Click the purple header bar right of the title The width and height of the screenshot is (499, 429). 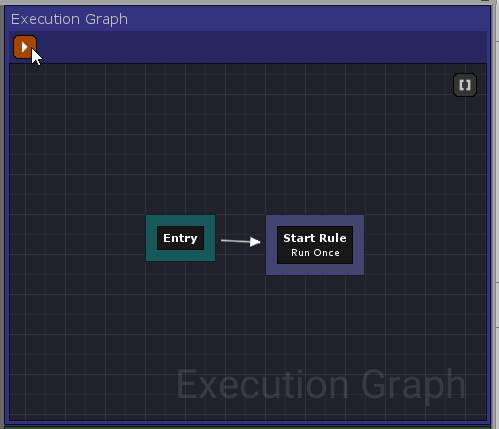click(307, 19)
